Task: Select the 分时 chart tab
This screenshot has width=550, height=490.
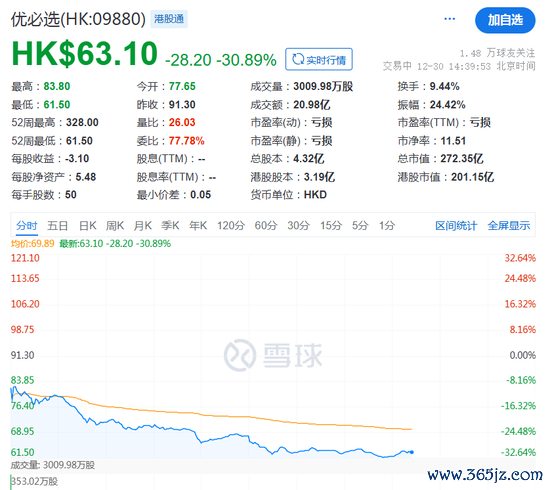Action: pyautogui.click(x=27, y=226)
